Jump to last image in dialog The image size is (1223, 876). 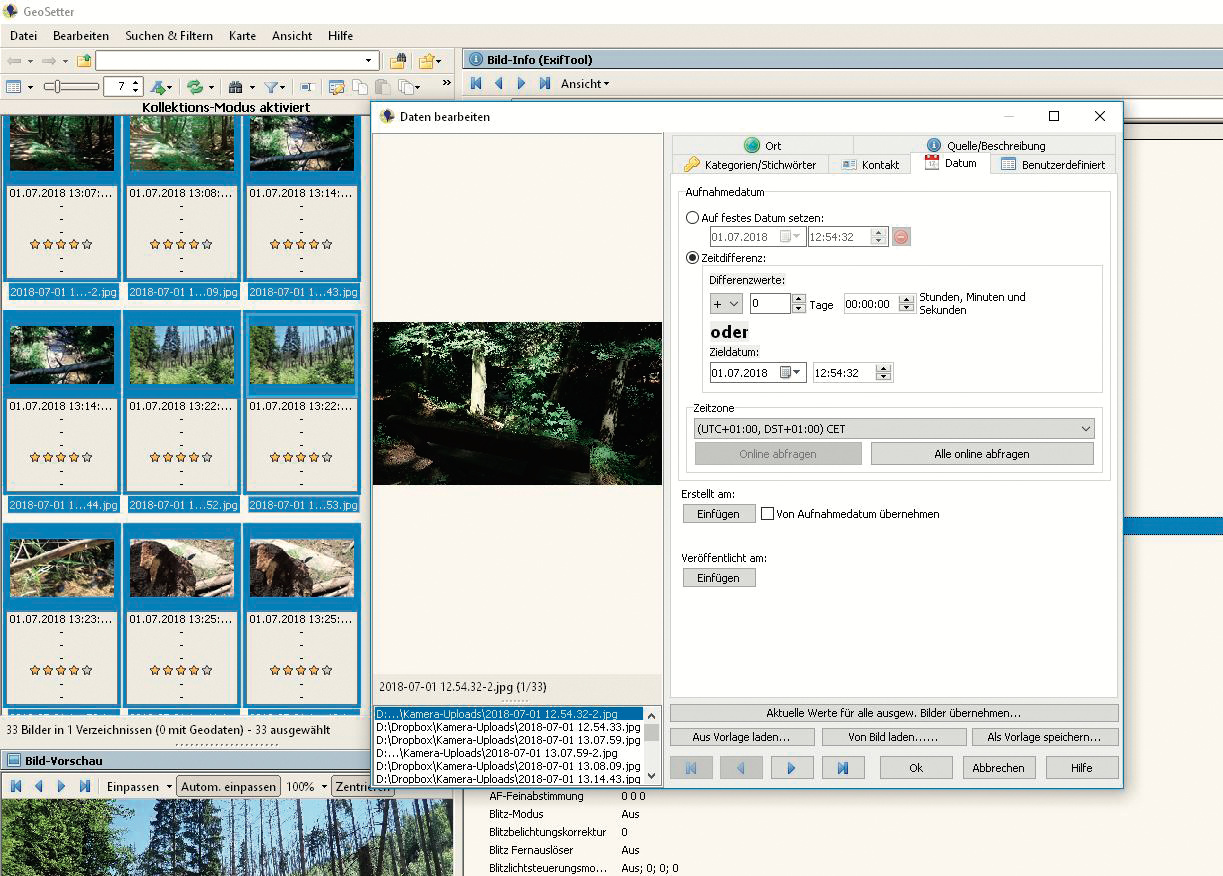click(842, 768)
